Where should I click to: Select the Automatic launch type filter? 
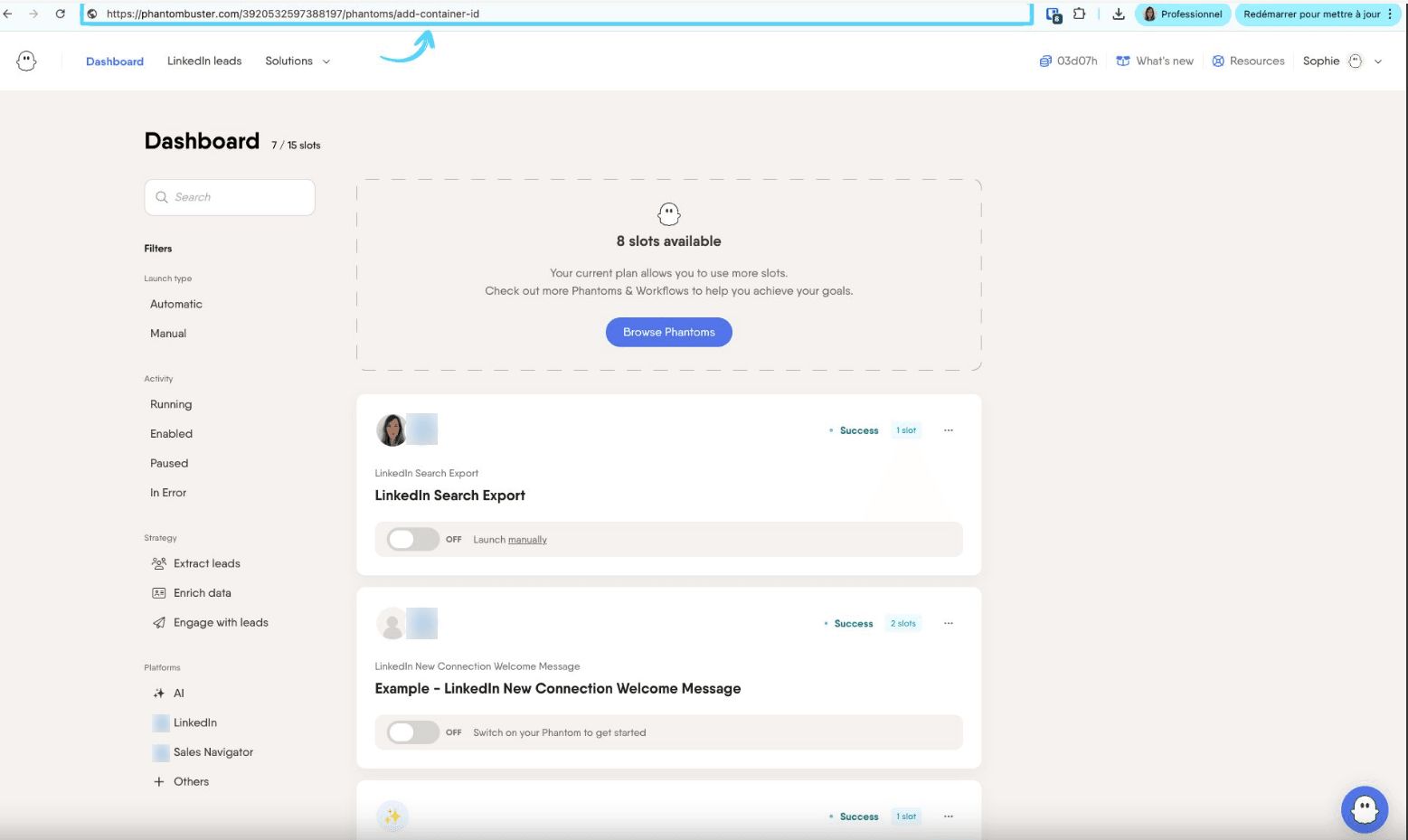(176, 304)
